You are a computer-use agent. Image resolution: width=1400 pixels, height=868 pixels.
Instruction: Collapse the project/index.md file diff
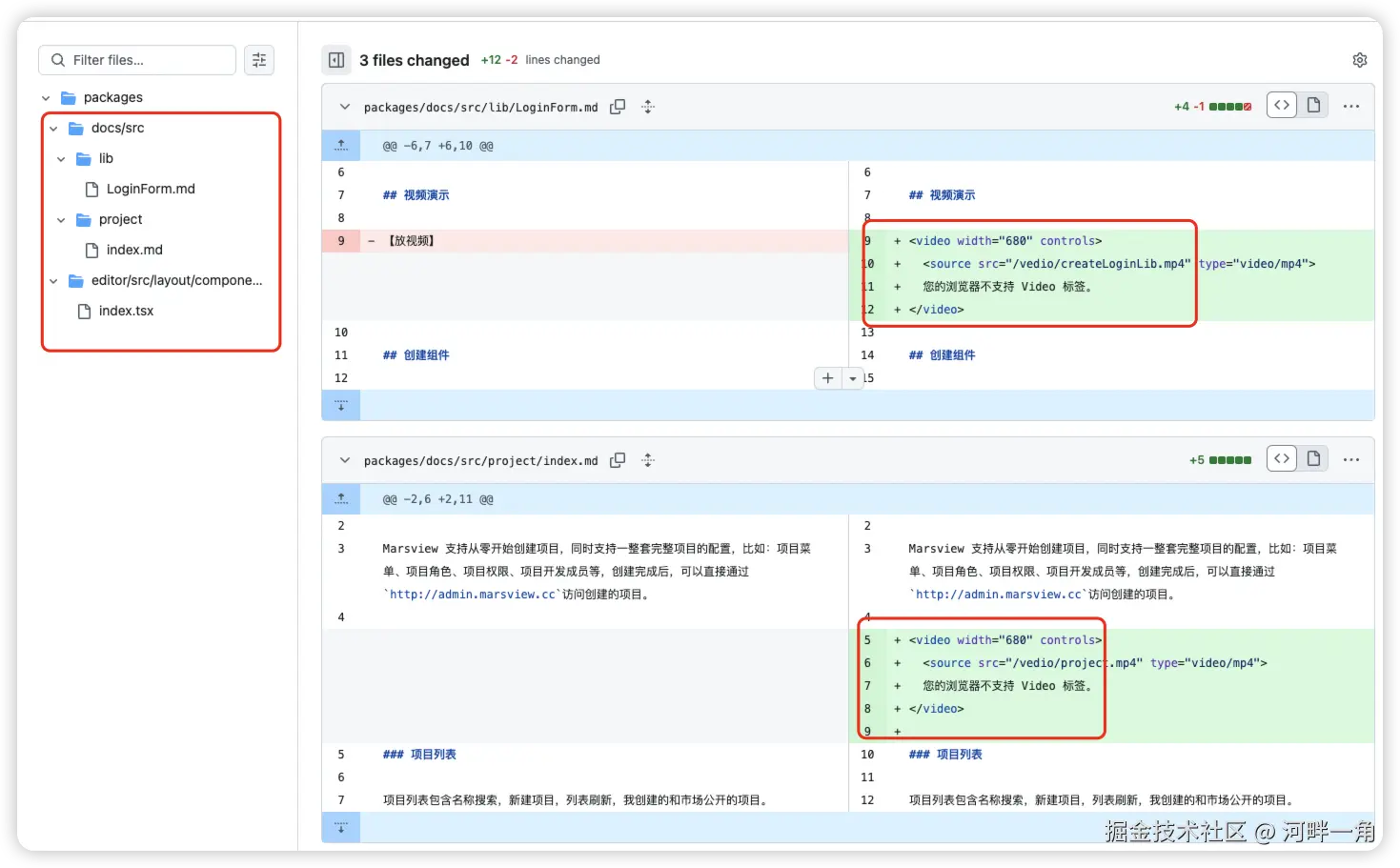[345, 460]
